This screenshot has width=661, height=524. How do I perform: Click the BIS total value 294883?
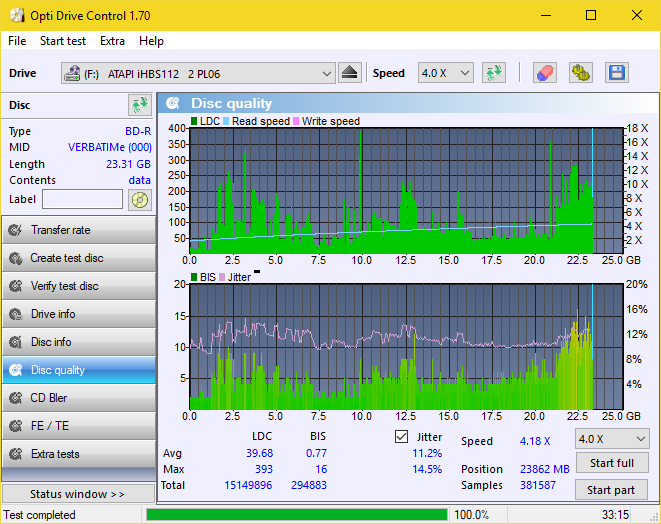click(x=309, y=485)
